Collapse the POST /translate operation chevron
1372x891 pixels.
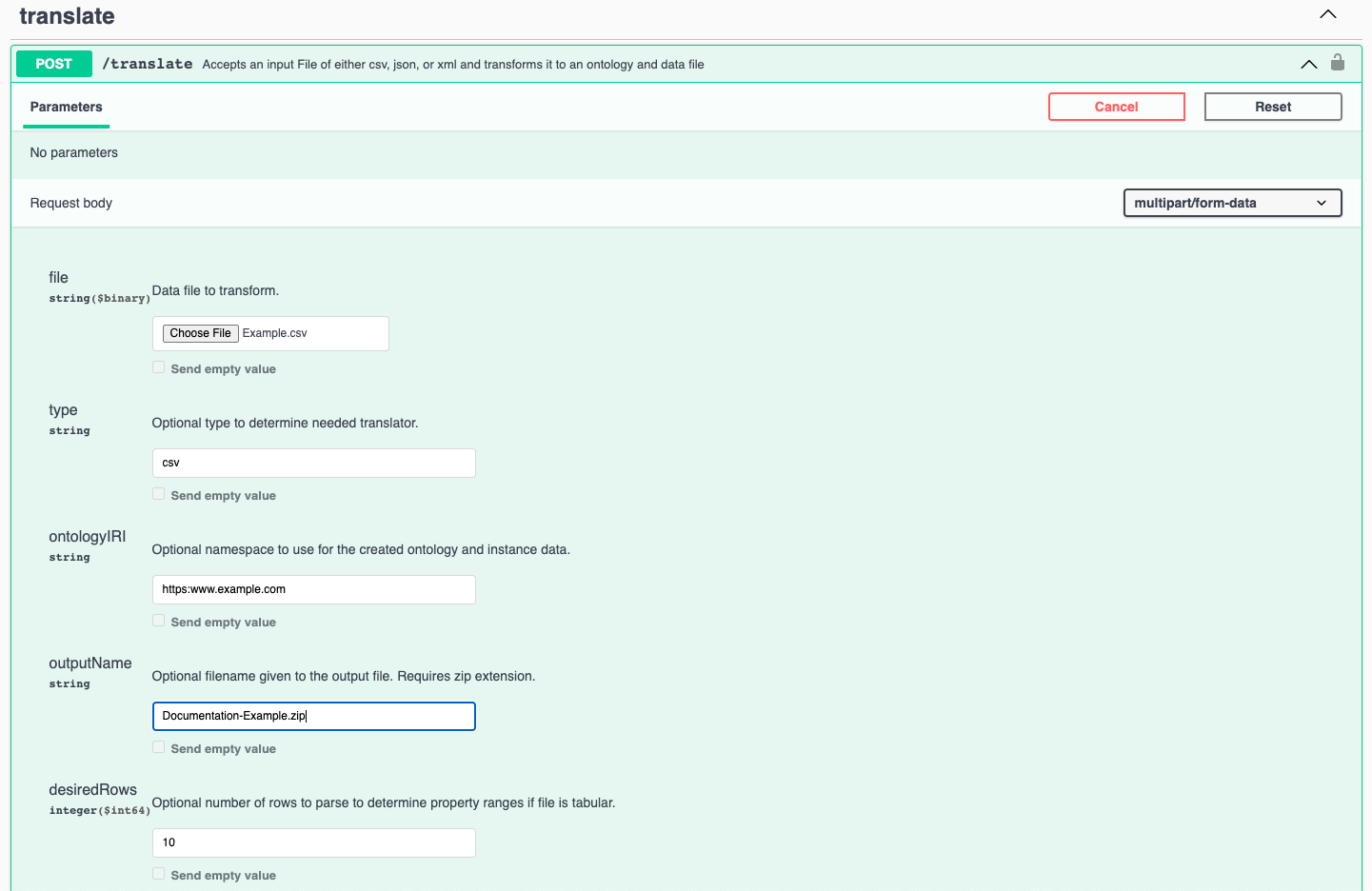coord(1308,64)
